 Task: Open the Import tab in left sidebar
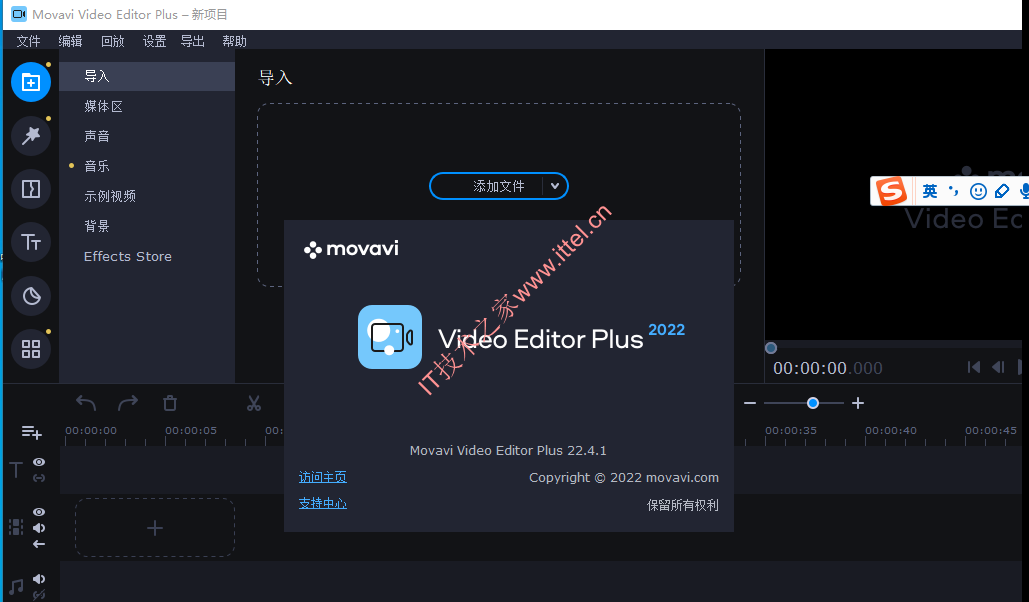tap(31, 82)
